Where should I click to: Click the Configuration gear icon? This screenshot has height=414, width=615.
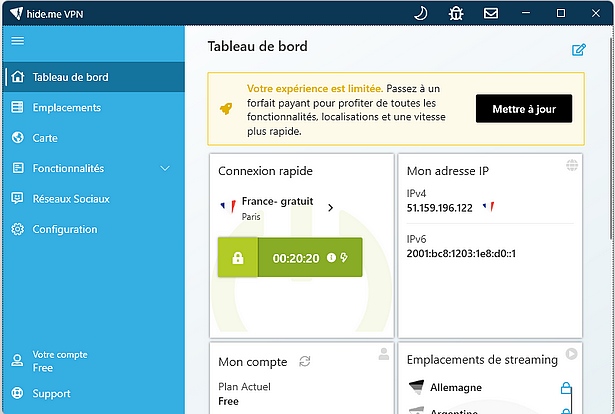pyautogui.click(x=17, y=229)
